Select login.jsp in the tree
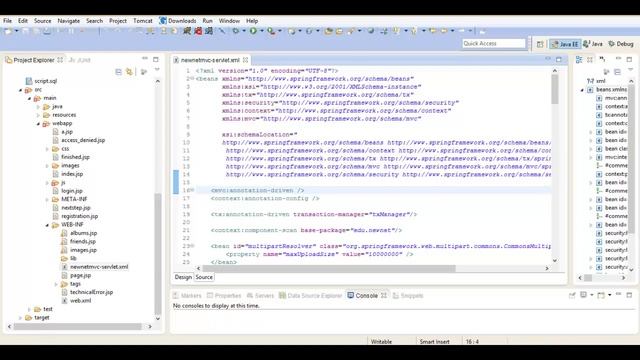The height and width of the screenshot is (360, 640). [x=72, y=191]
